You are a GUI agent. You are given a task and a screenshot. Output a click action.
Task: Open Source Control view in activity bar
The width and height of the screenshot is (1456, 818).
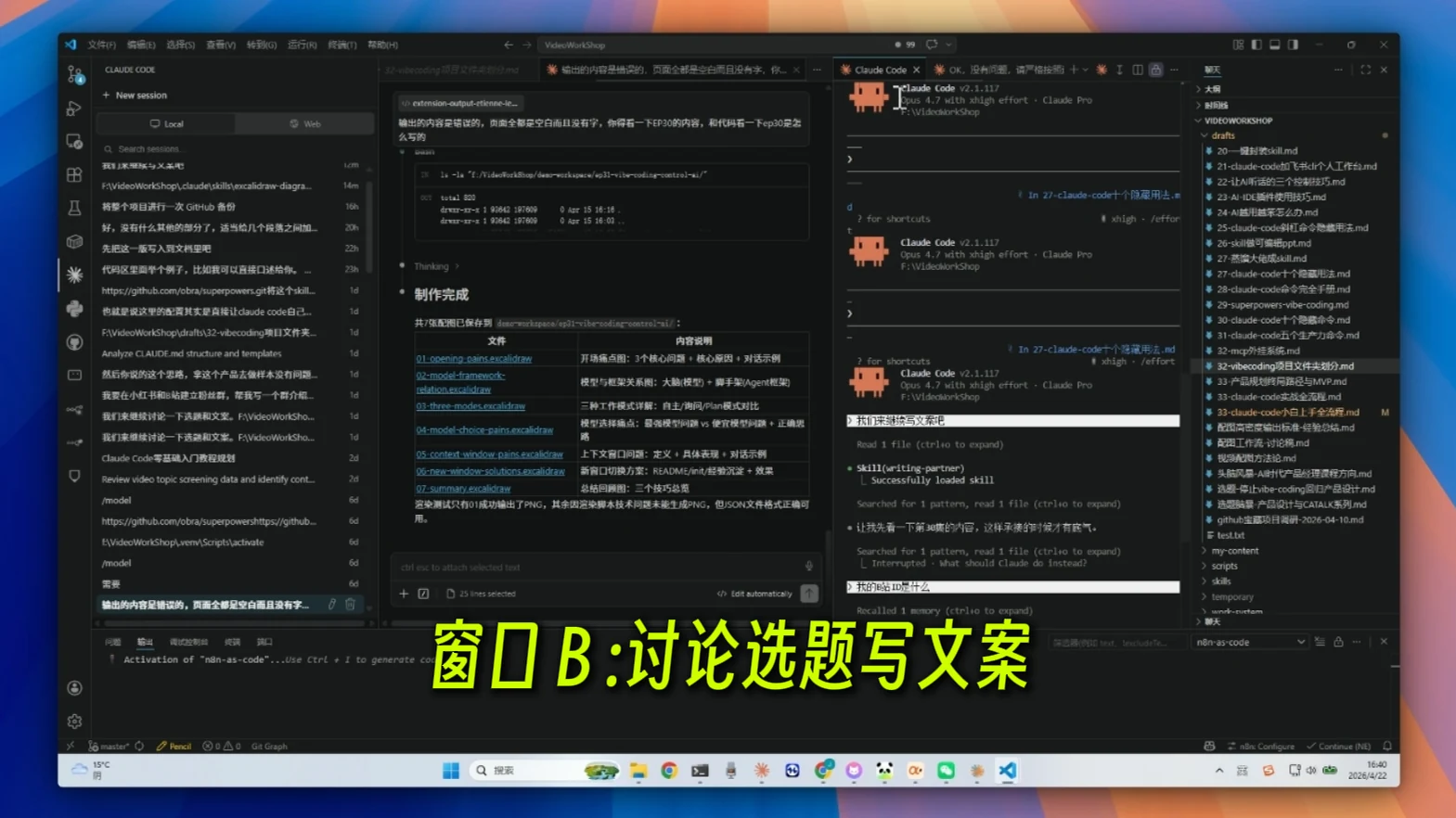(x=75, y=74)
